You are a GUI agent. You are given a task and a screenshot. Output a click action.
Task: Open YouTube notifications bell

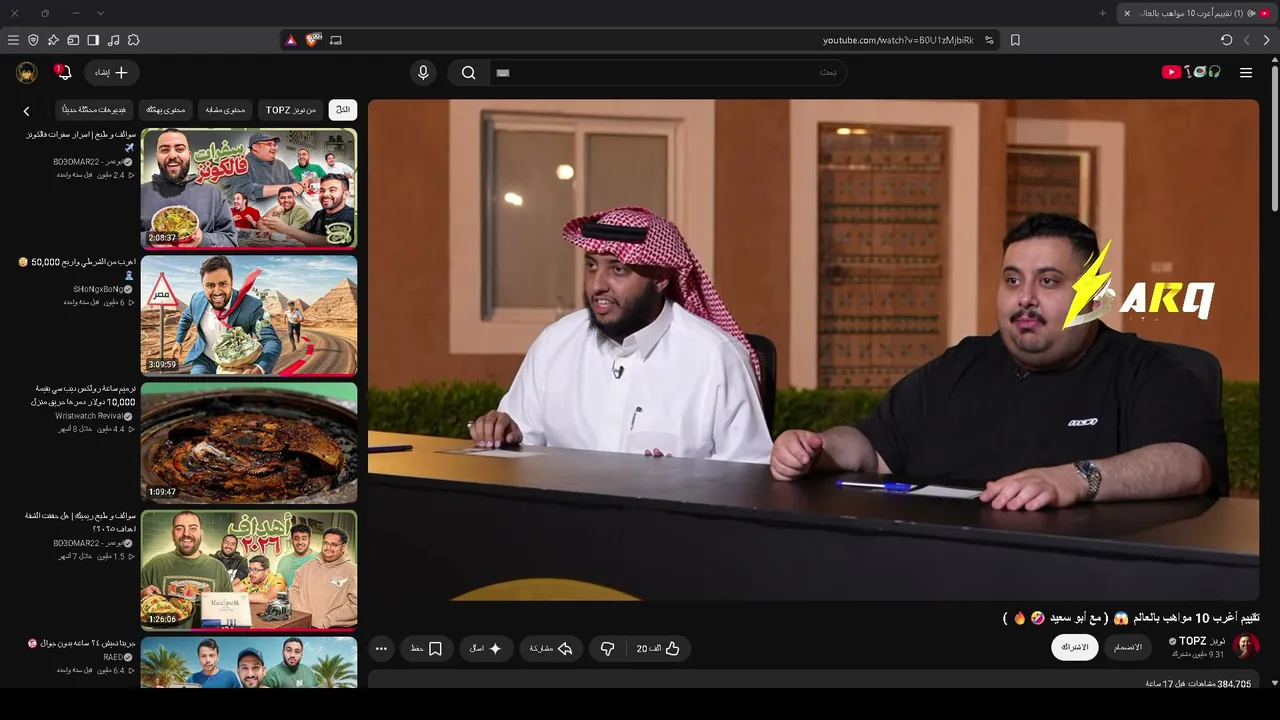[x=63, y=72]
